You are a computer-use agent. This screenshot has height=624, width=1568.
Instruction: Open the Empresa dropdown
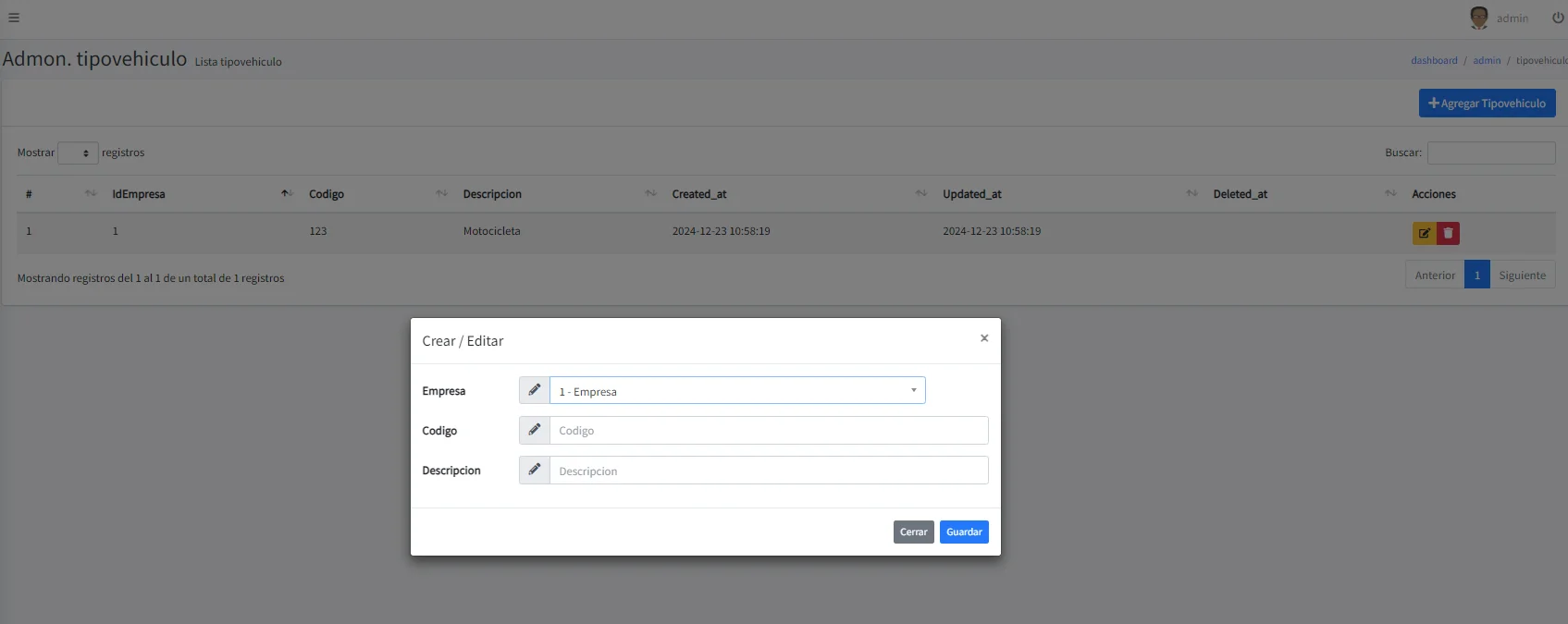[736, 390]
